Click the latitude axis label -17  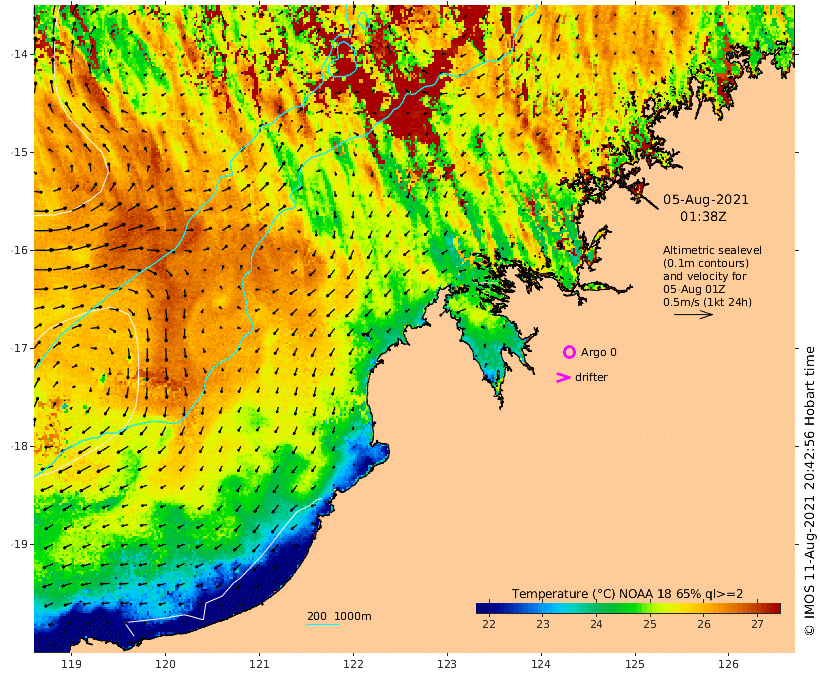tap(19, 348)
